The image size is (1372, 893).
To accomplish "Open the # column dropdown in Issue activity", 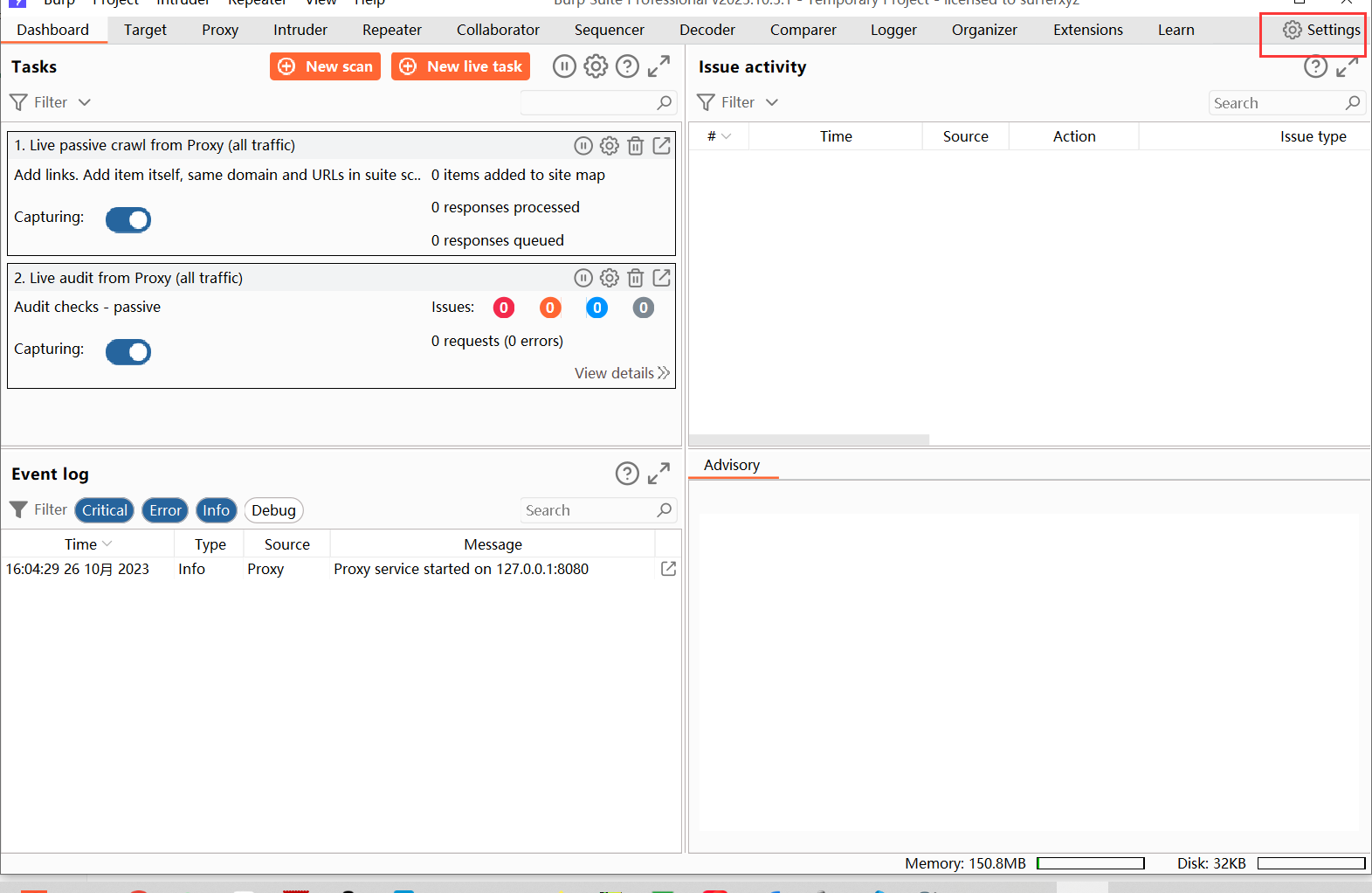I will coord(726,136).
